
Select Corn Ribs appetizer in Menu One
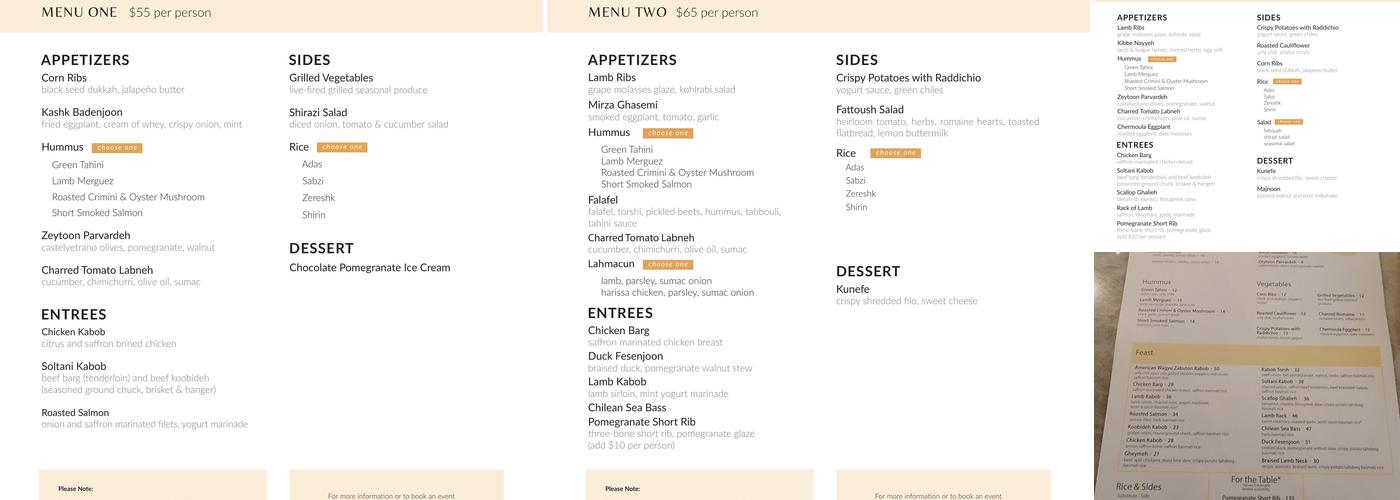coord(64,78)
